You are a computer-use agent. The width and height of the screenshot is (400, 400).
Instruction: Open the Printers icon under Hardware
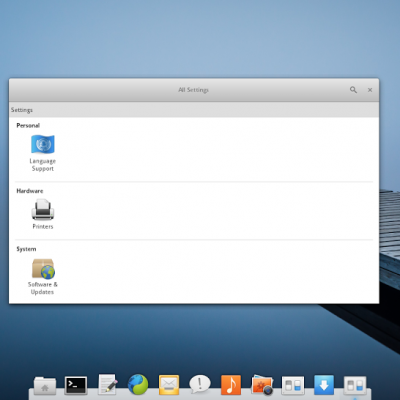(43, 210)
